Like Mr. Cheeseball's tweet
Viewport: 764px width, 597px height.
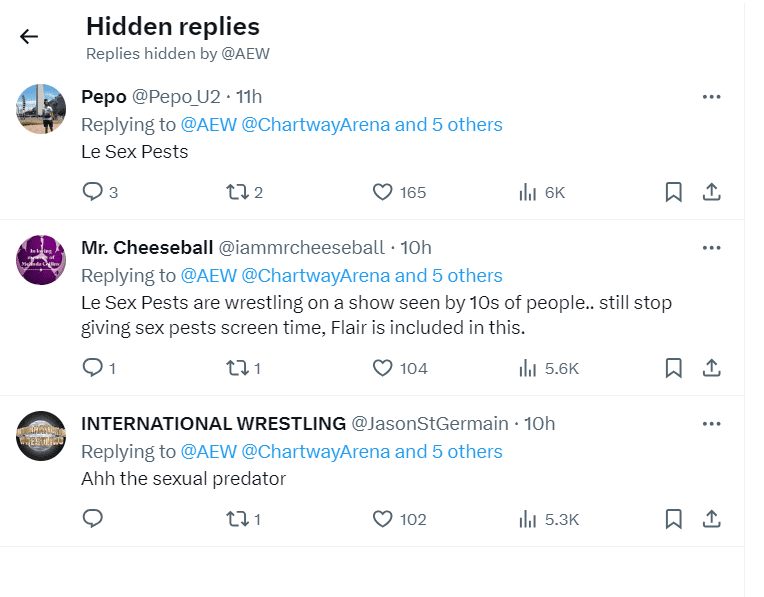tap(382, 368)
